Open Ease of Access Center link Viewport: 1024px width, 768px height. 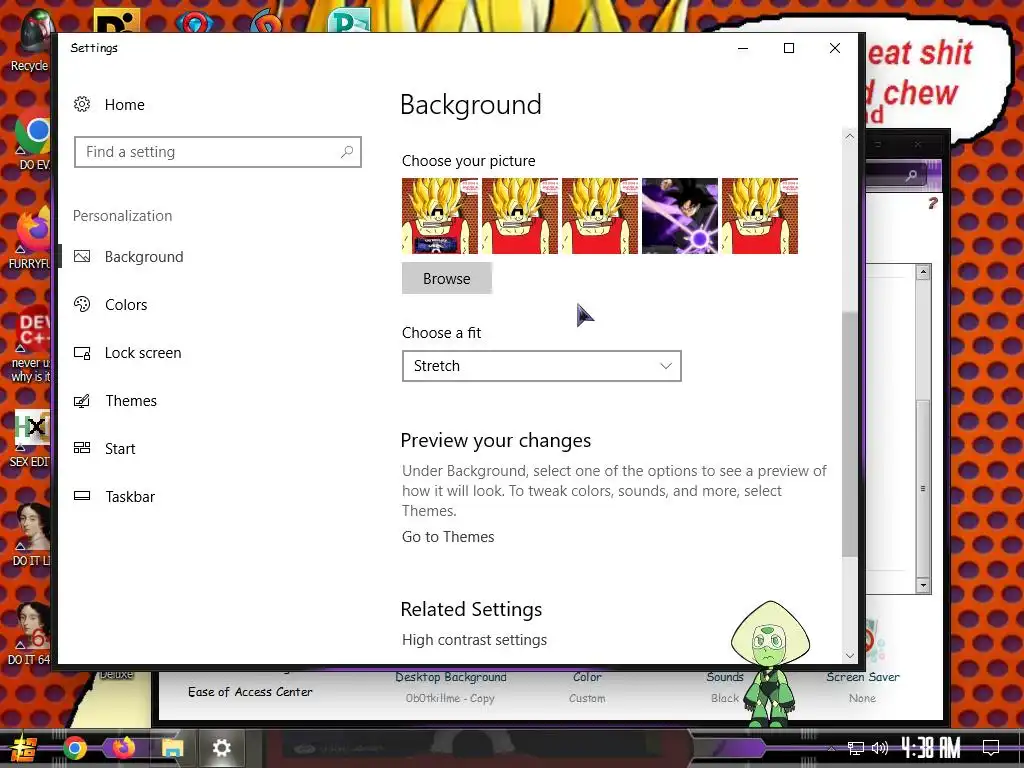point(250,692)
